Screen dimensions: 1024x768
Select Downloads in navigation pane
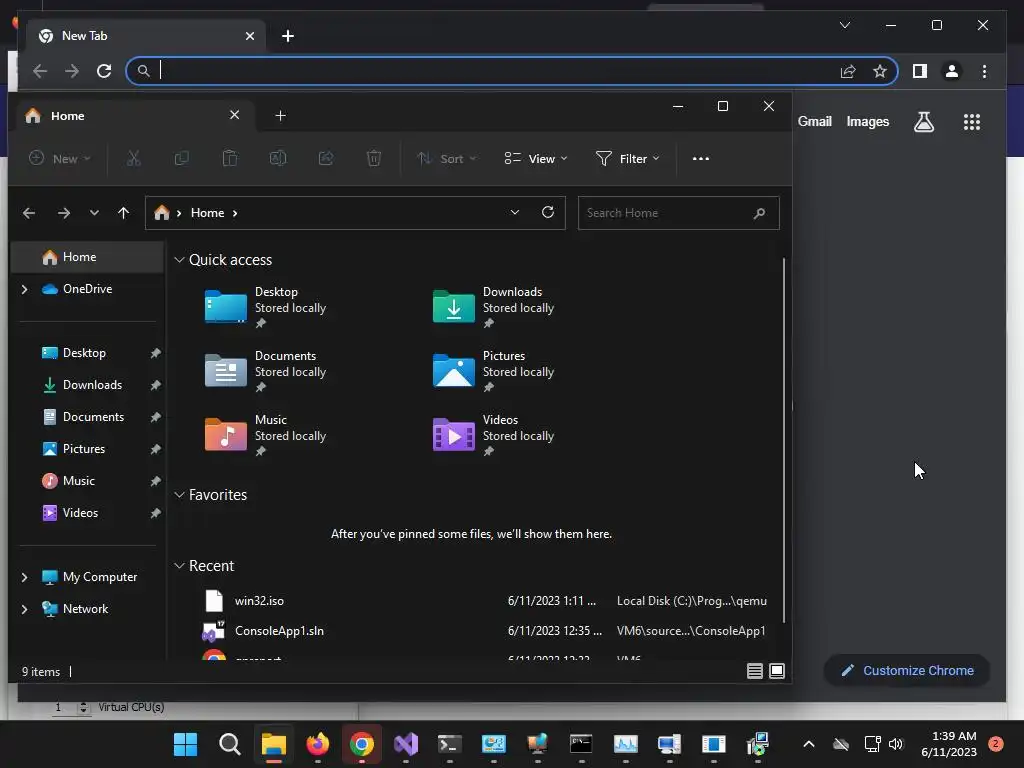87,385
